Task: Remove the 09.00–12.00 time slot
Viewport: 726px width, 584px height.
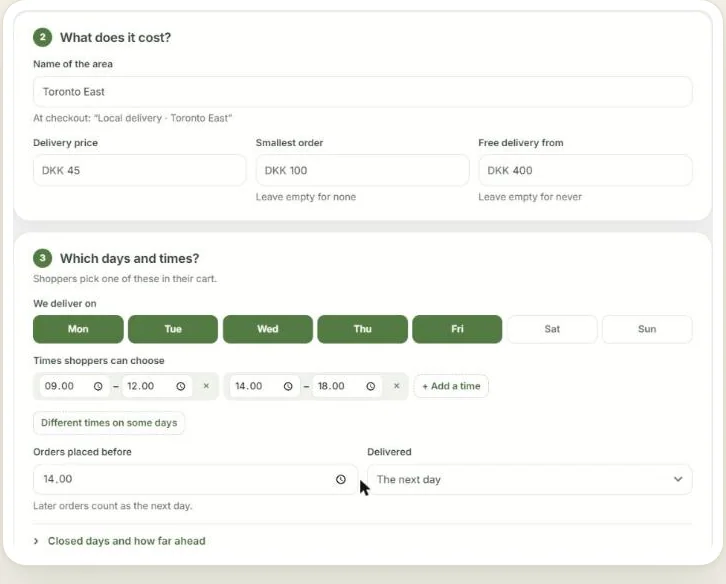Action: 207,386
